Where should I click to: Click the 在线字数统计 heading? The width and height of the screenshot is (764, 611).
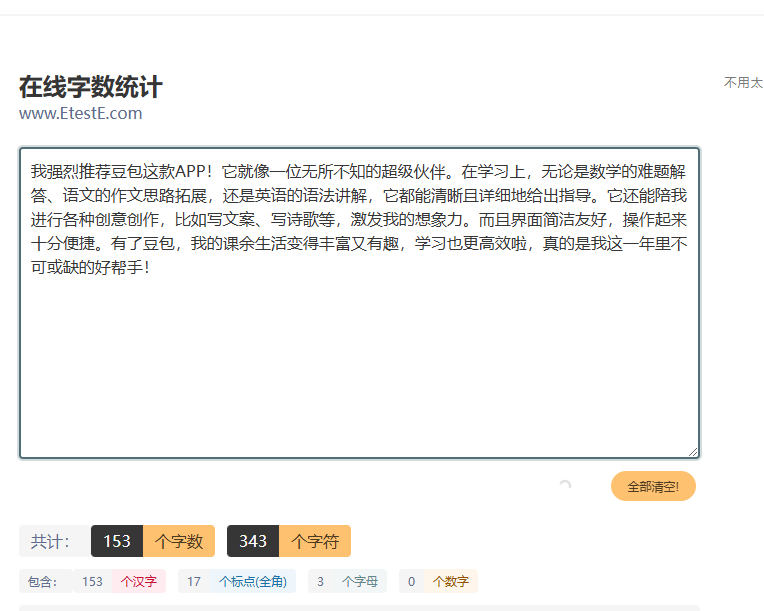(91, 87)
